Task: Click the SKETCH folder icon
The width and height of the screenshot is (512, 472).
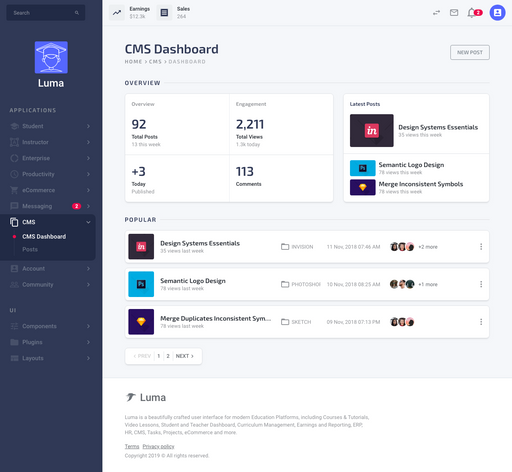Action: [285, 322]
